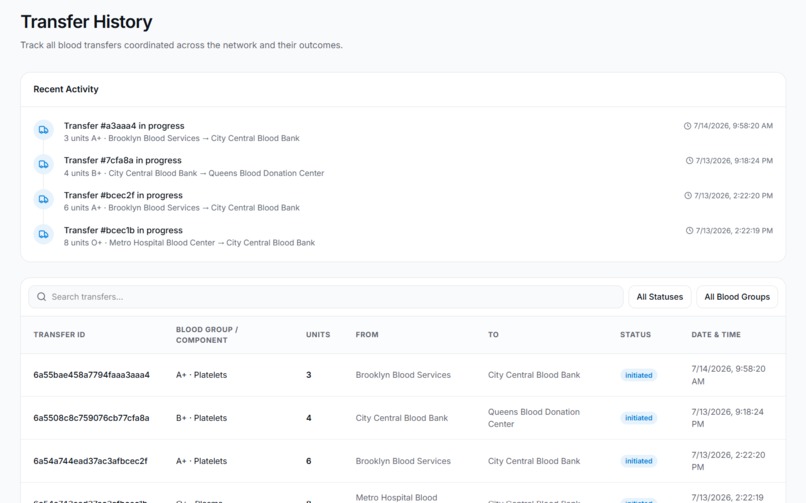Click the Transfer #bcec1b in progress title
This screenshot has height=503, width=806.
click(x=123, y=230)
